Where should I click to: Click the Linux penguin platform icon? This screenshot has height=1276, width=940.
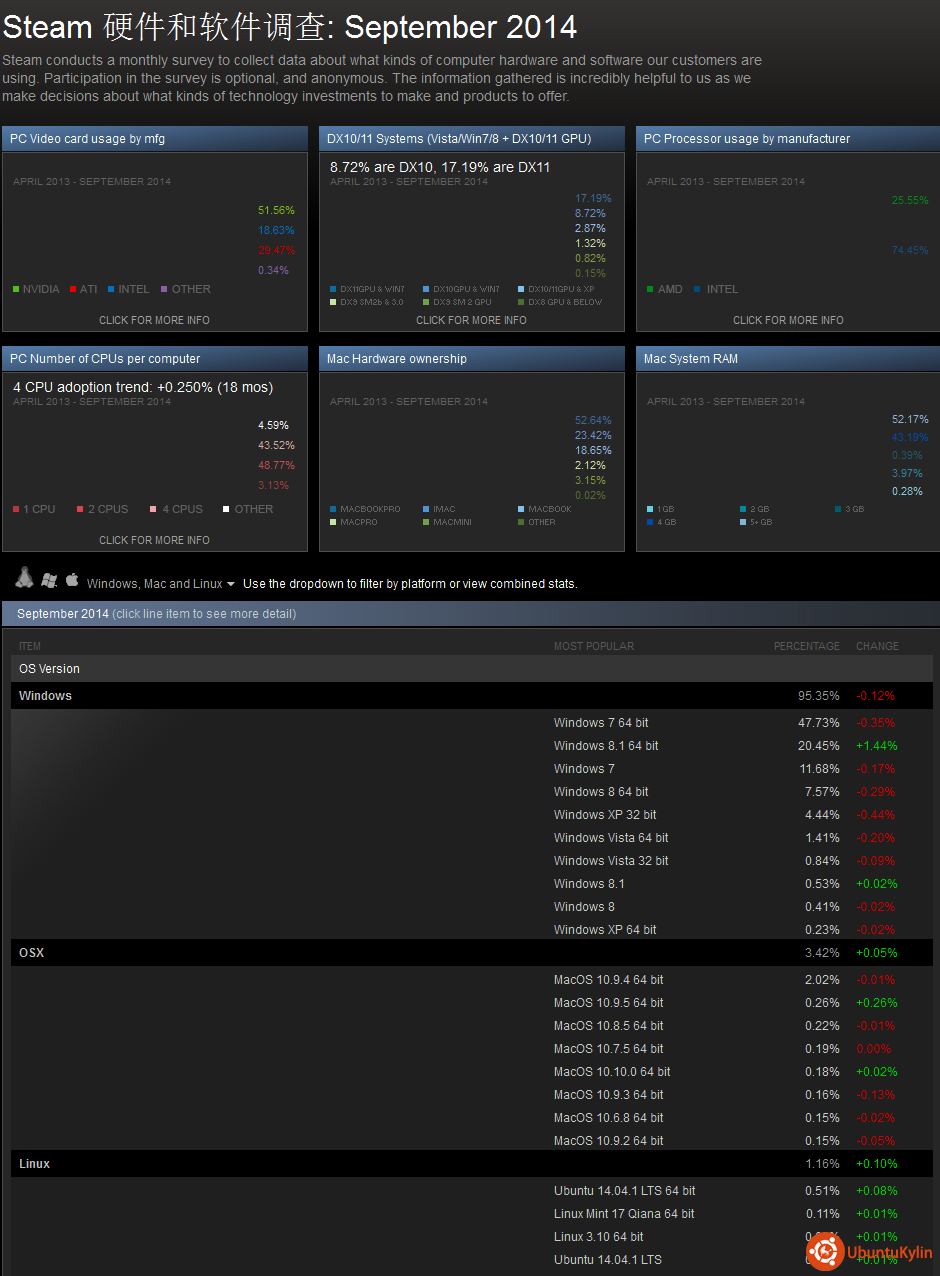[24, 578]
